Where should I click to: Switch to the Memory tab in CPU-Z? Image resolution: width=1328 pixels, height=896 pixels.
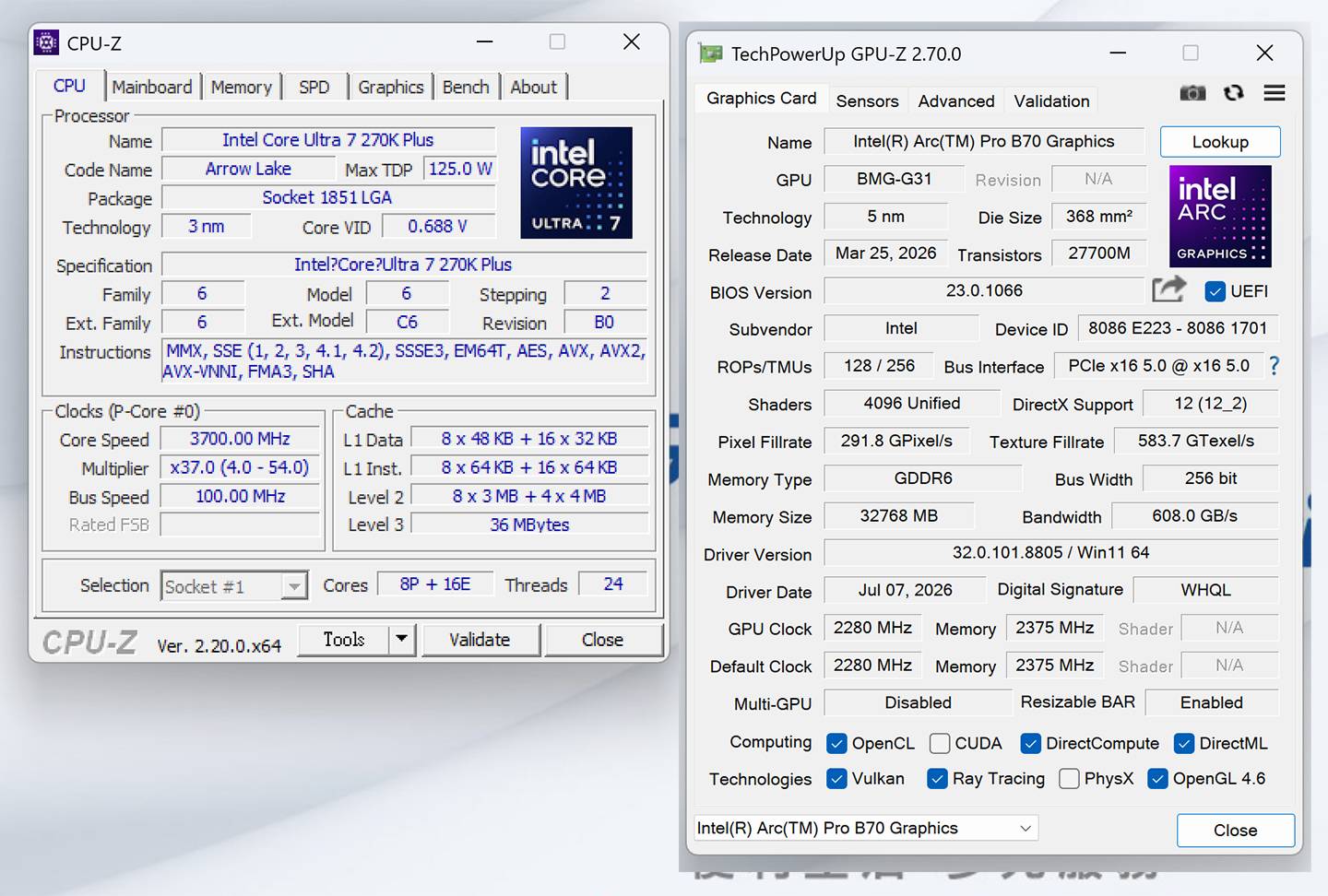click(241, 87)
